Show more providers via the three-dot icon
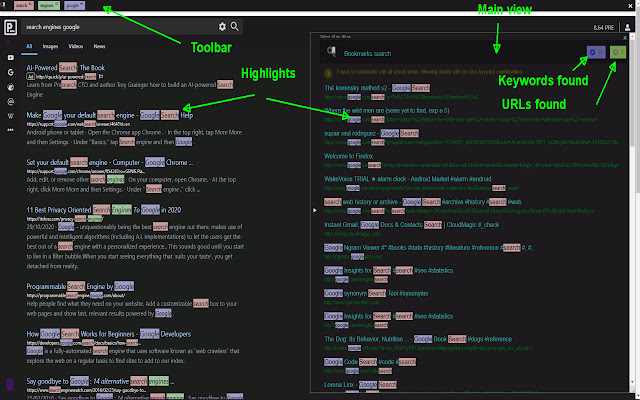Viewport: 640px width, 400px height. [11, 130]
